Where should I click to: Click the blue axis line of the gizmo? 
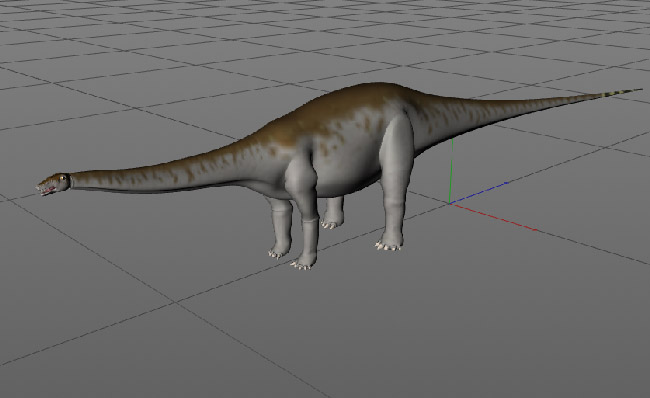pos(480,192)
